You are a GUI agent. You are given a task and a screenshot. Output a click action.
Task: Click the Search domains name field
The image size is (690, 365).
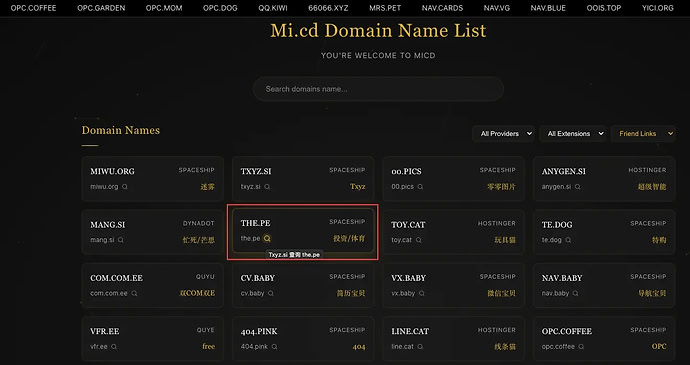[x=378, y=89]
